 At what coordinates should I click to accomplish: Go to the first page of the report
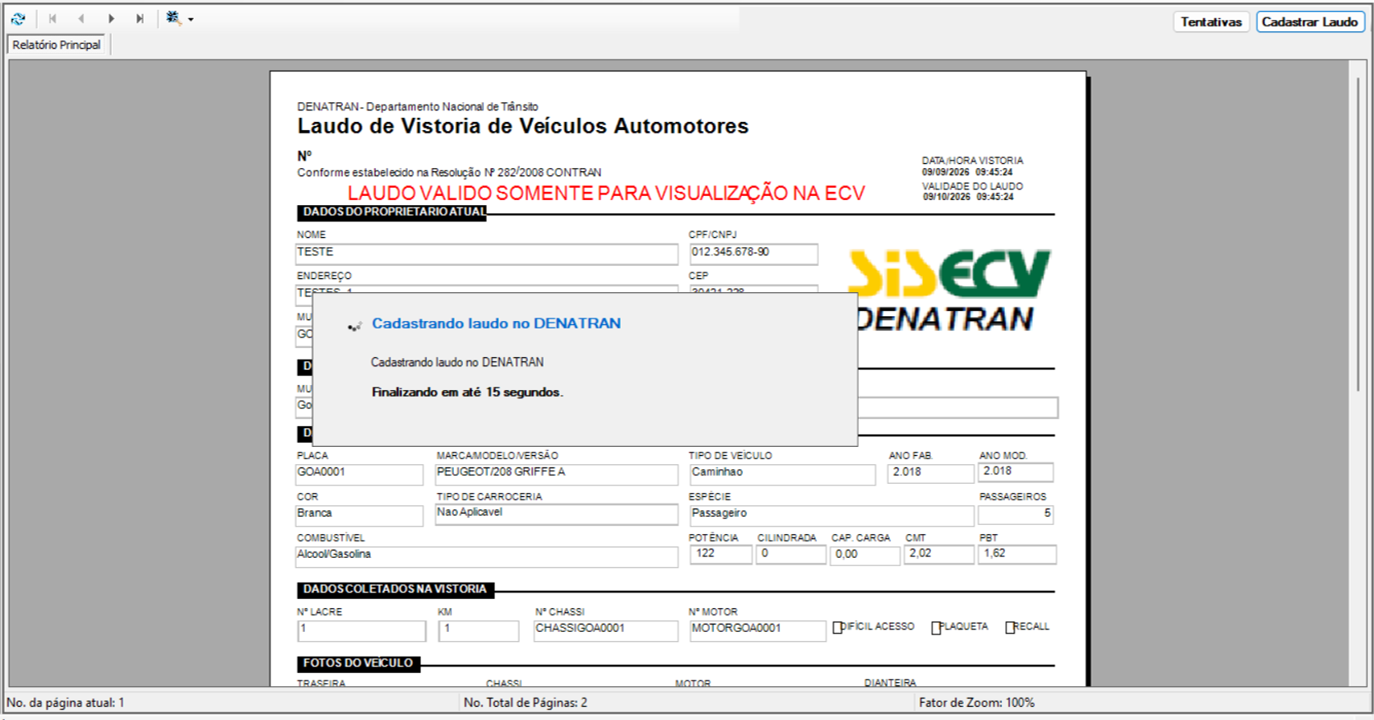(52, 19)
